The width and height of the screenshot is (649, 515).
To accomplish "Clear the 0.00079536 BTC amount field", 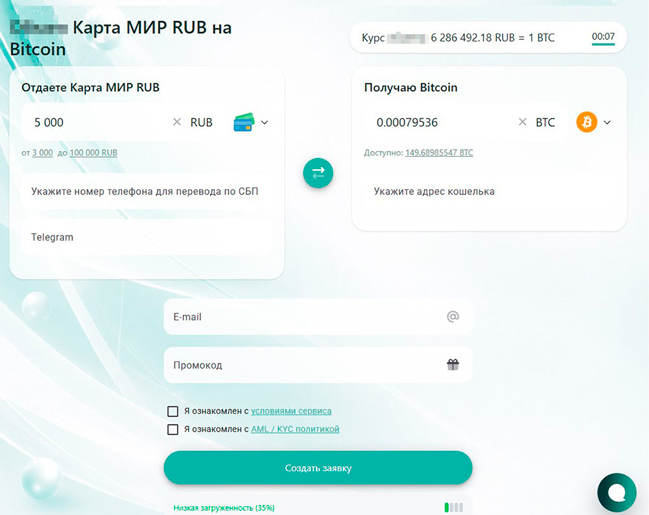I will point(522,122).
